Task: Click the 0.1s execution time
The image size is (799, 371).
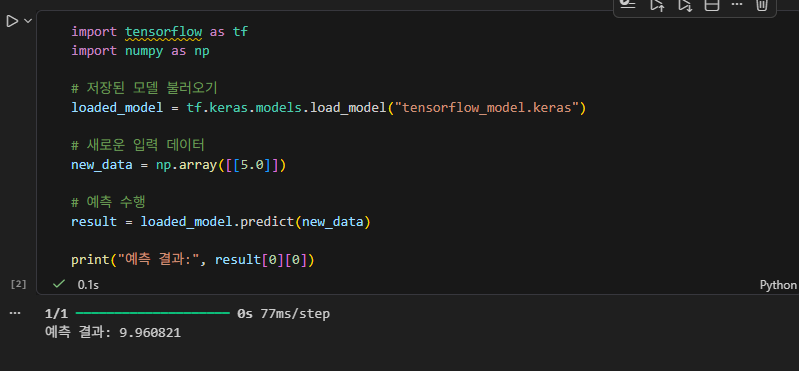Action: 88,285
